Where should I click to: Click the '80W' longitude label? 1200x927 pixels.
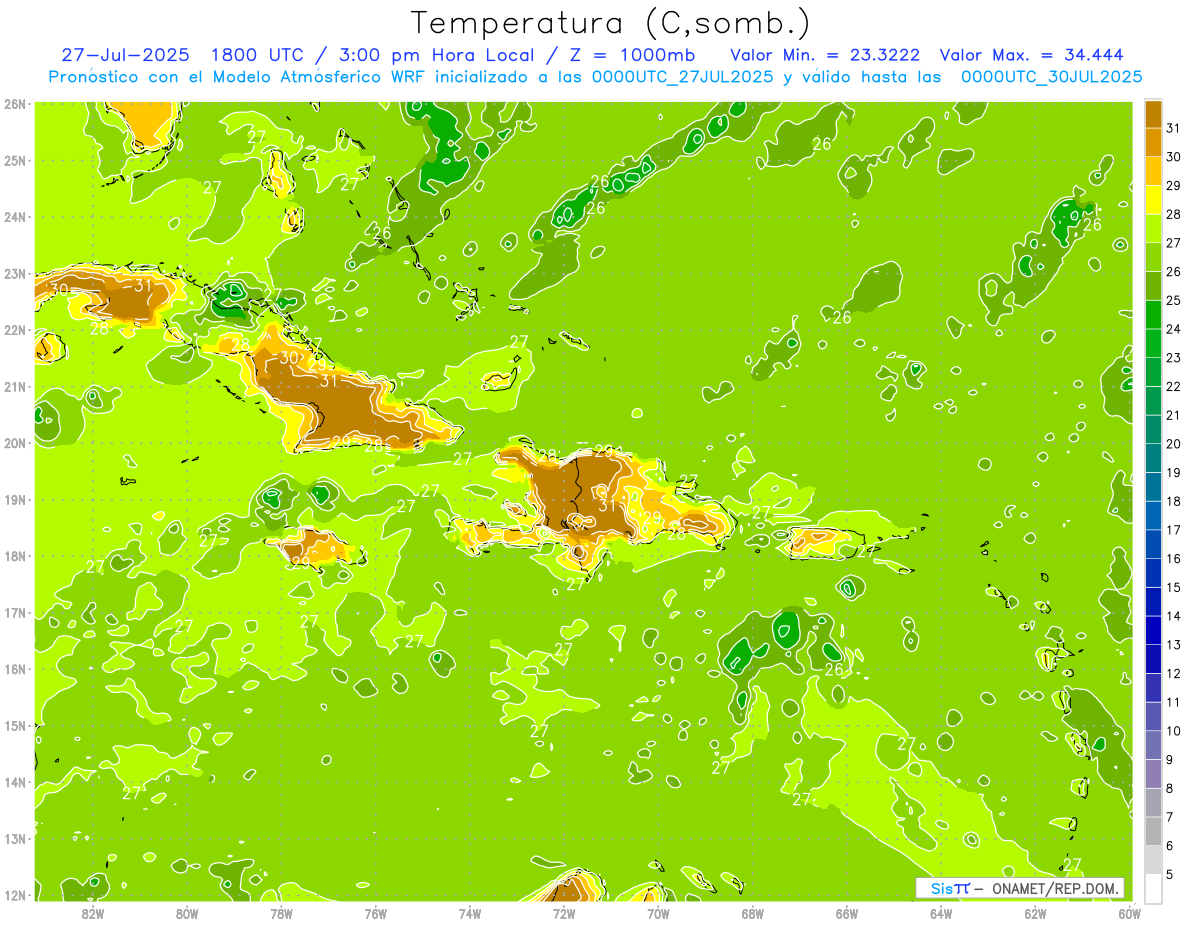coord(187,913)
